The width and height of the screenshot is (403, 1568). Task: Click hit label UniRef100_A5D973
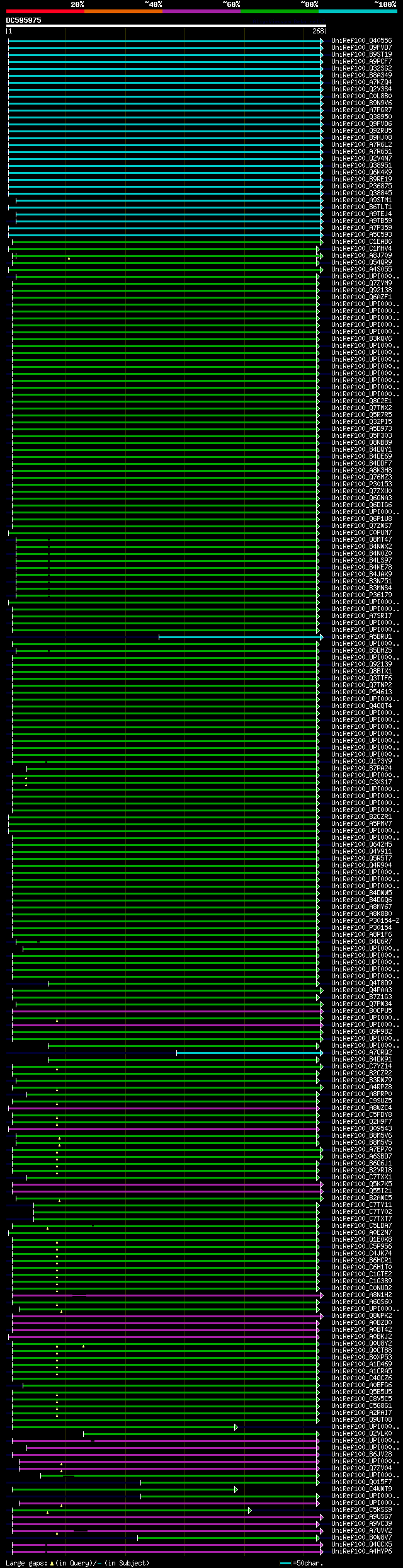click(x=361, y=429)
